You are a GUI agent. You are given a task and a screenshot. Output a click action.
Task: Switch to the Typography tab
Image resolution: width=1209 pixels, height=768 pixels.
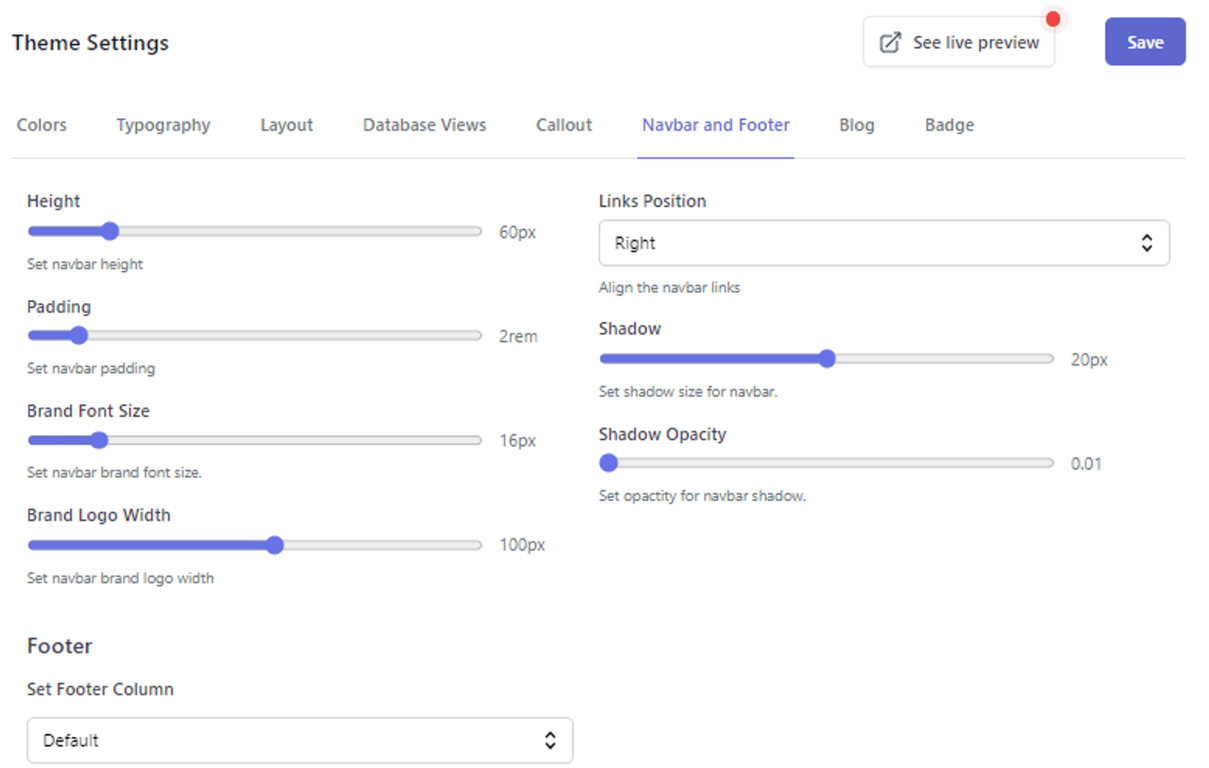pyautogui.click(x=163, y=125)
